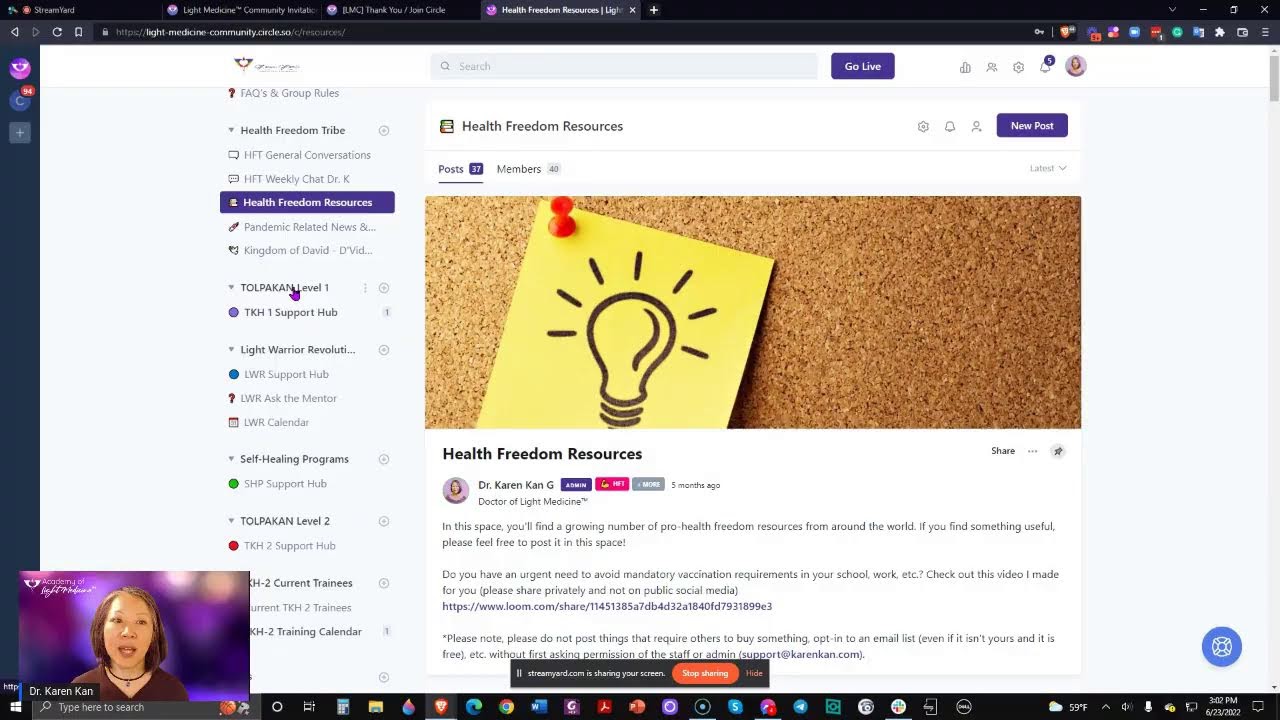
Task: Open the Brave wallet icon
Action: (1242, 32)
